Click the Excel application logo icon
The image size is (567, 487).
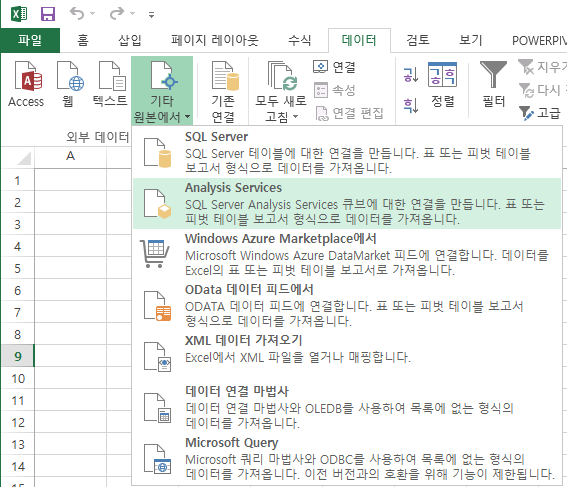tap(19, 14)
